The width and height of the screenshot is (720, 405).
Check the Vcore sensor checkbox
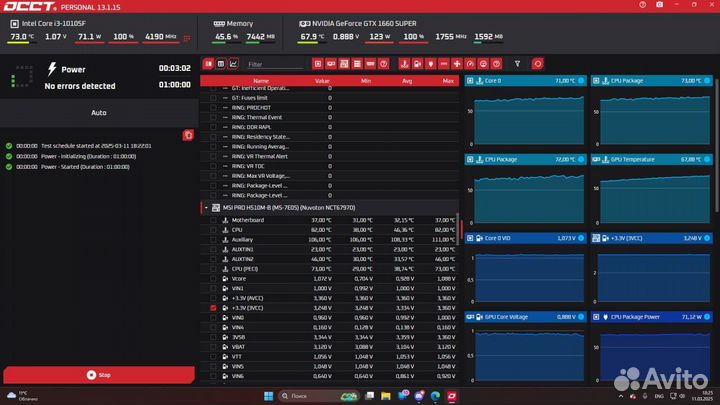click(x=213, y=278)
